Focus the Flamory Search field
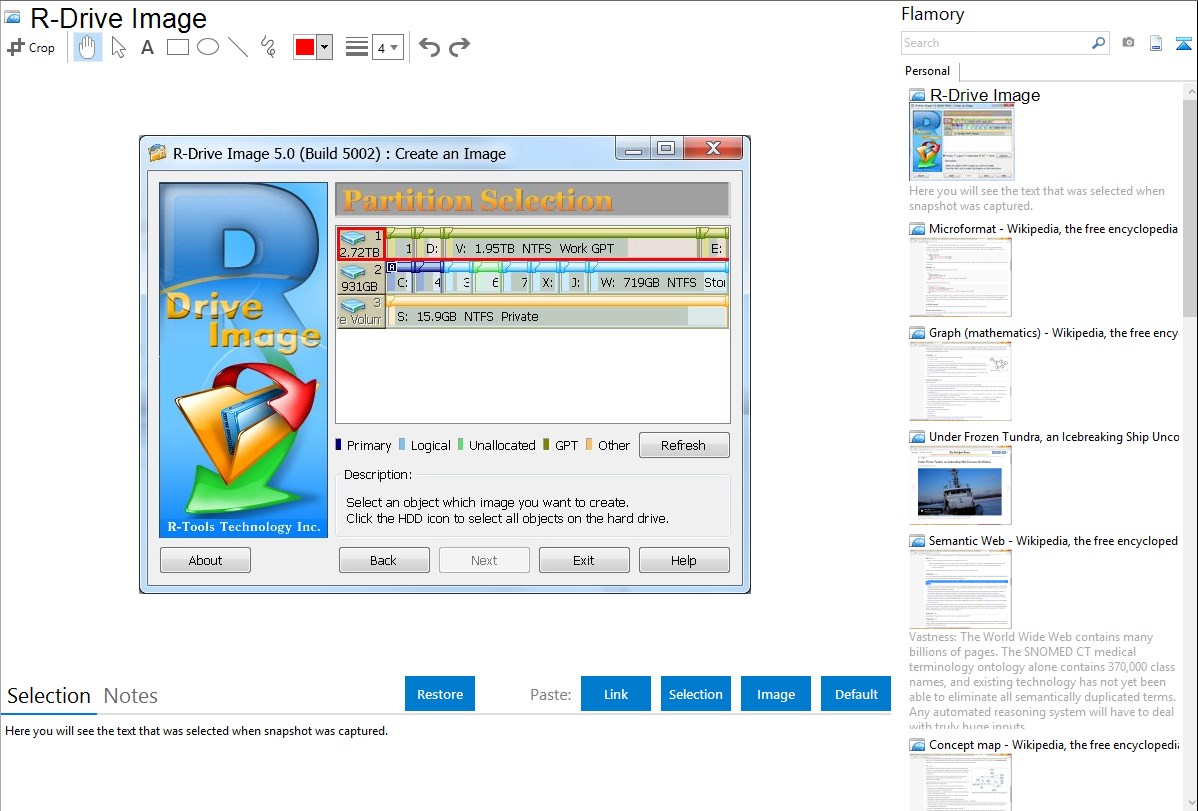Viewport: 1198px width, 811px height. coord(996,43)
